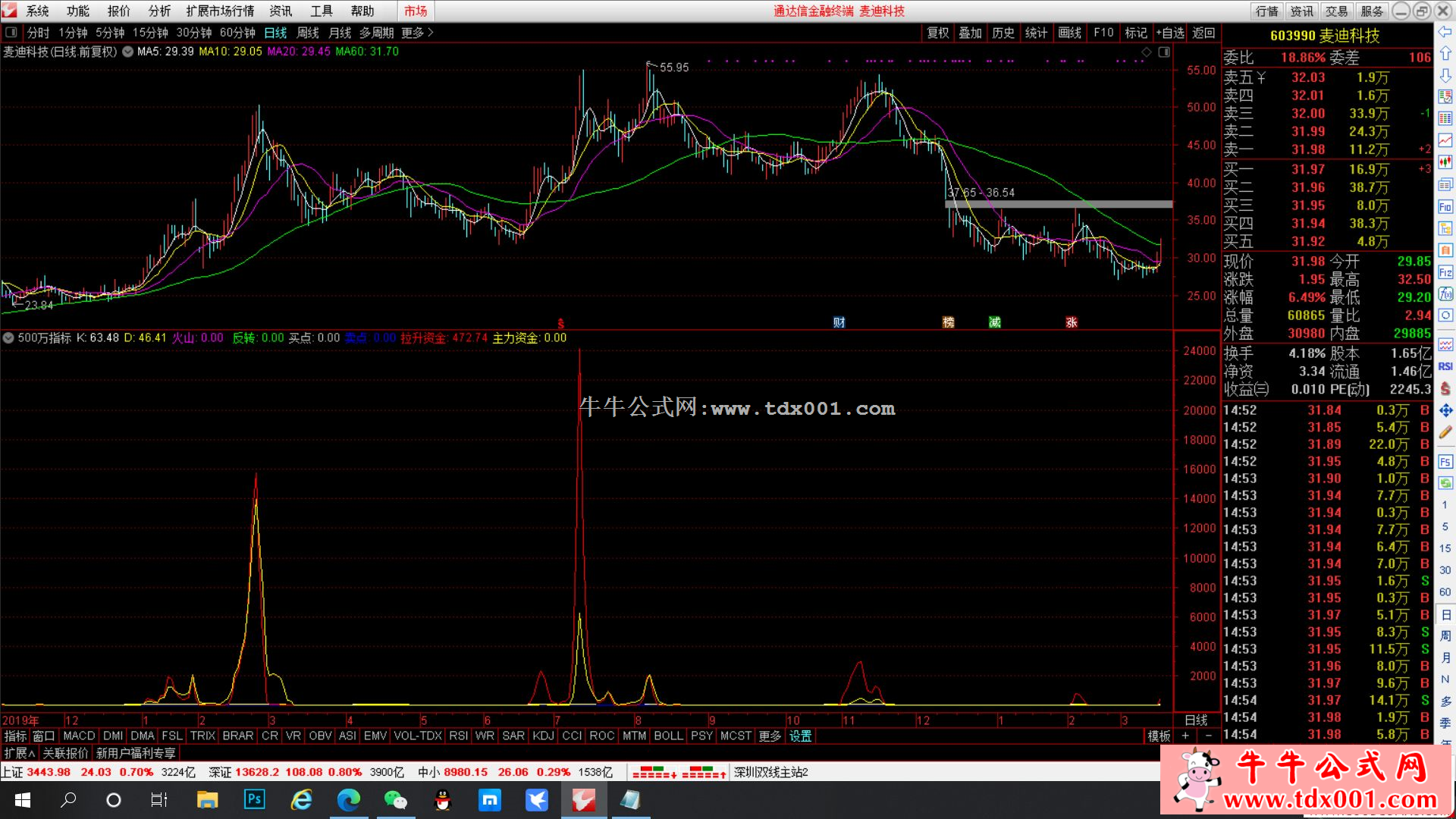Click the FS icon in right sidebar

tap(1445, 461)
